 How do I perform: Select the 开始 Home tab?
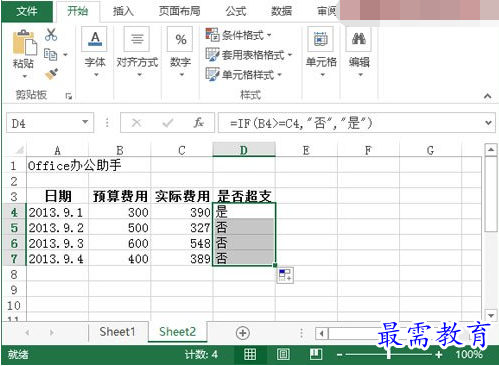point(78,11)
